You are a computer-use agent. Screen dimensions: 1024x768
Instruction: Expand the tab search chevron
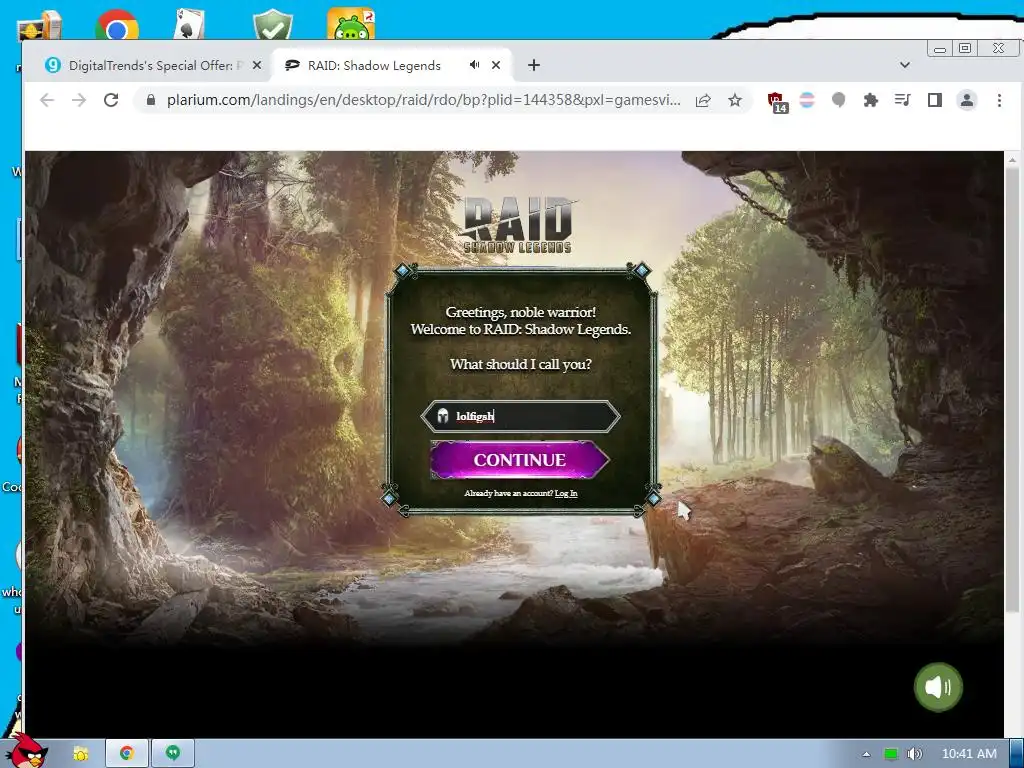904,65
